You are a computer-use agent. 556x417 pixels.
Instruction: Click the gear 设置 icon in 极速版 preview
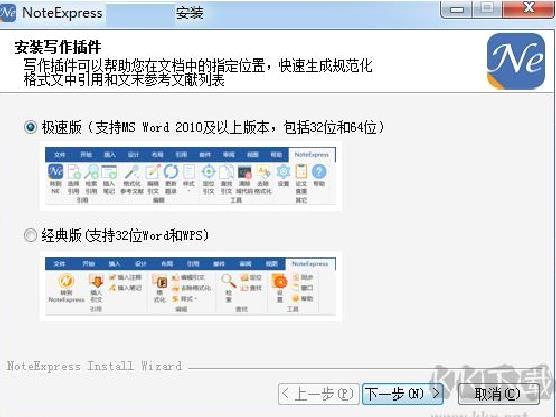(x=283, y=172)
